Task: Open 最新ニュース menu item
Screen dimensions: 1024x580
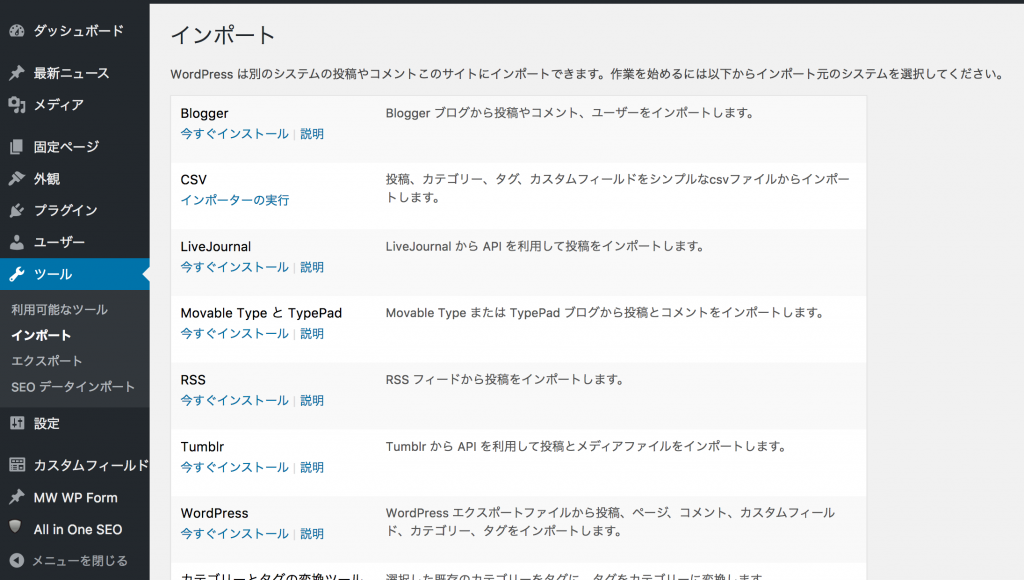Action: [74, 73]
